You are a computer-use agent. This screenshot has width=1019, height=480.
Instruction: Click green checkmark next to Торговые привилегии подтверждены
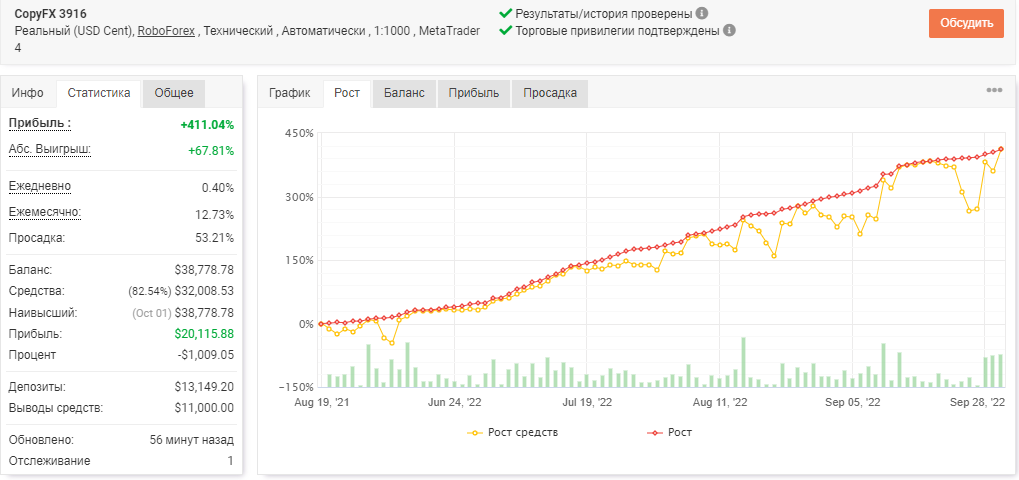pyautogui.click(x=505, y=31)
